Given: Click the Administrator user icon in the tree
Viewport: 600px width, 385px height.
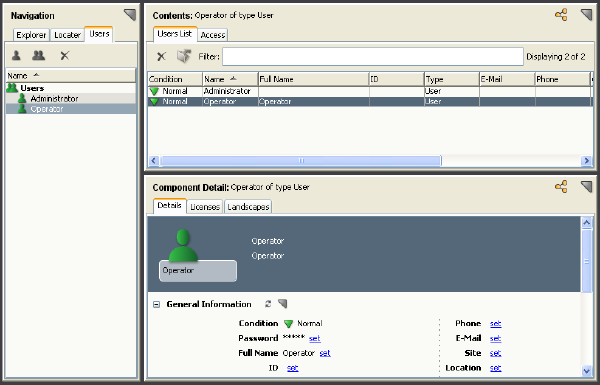Looking at the screenshot, I should coord(22,98).
